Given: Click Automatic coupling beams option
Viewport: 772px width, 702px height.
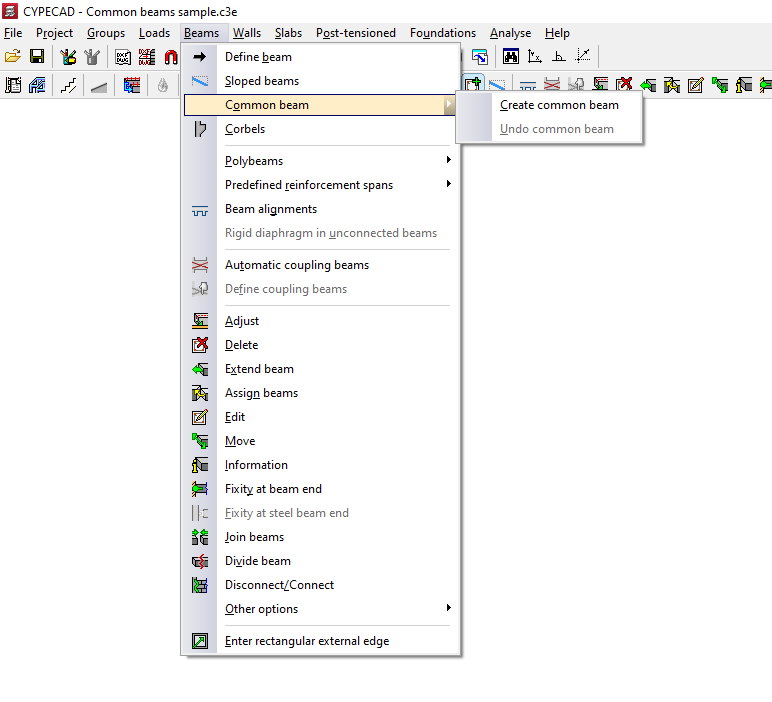Looking at the screenshot, I should point(297,265).
